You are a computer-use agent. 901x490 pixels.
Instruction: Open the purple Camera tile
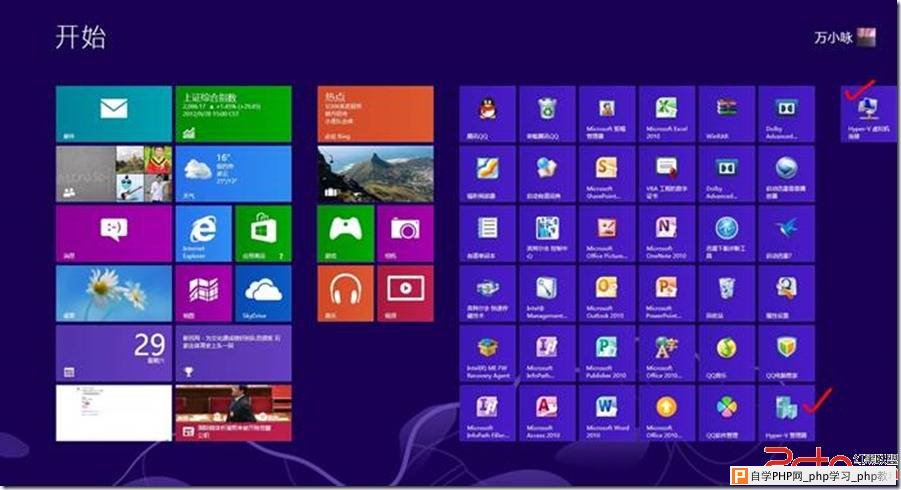coord(405,233)
